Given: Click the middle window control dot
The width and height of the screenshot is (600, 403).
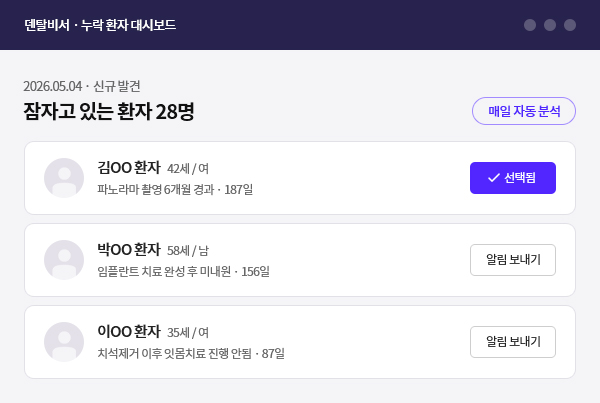Looking at the screenshot, I should pyautogui.click(x=550, y=25).
